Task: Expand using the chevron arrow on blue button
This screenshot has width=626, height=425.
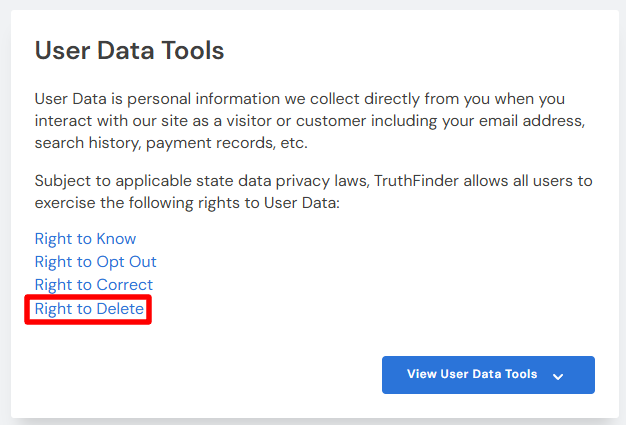Action: pos(558,375)
